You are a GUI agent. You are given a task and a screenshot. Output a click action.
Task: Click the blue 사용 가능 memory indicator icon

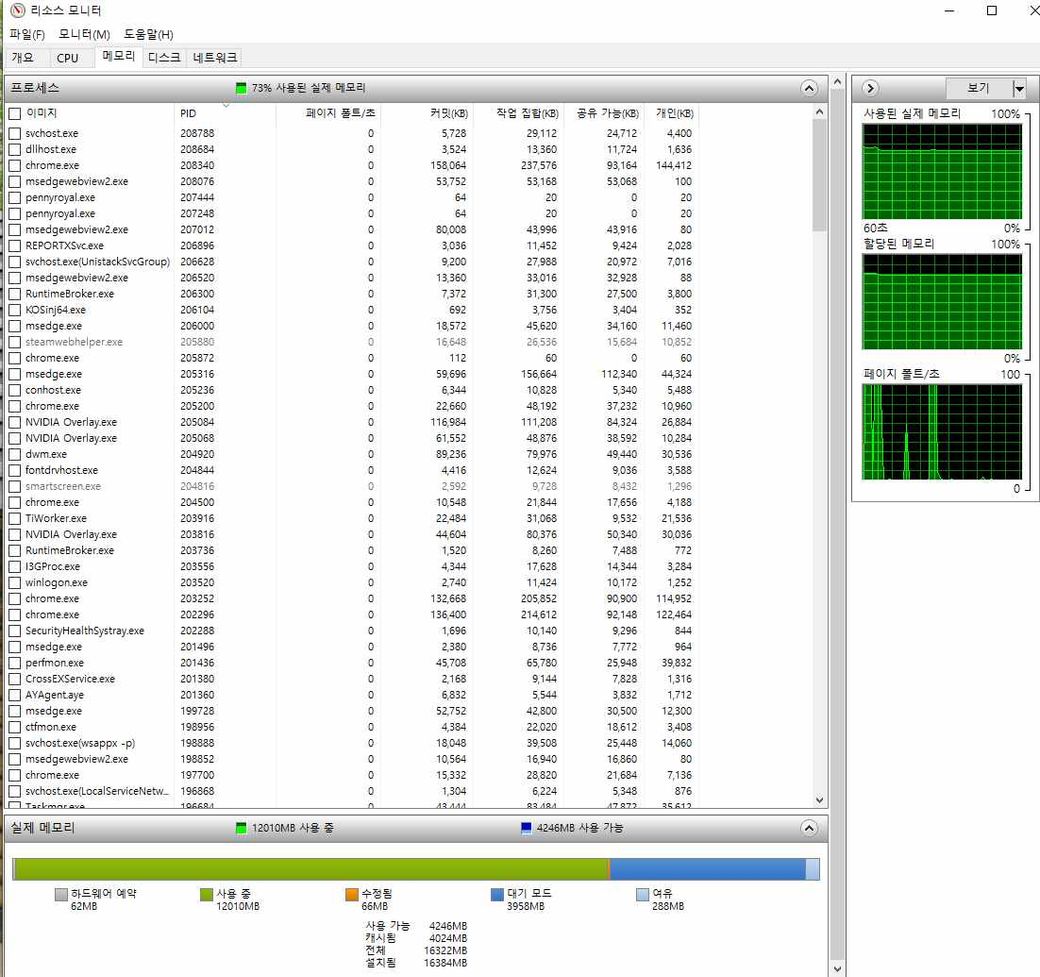pyautogui.click(x=526, y=828)
